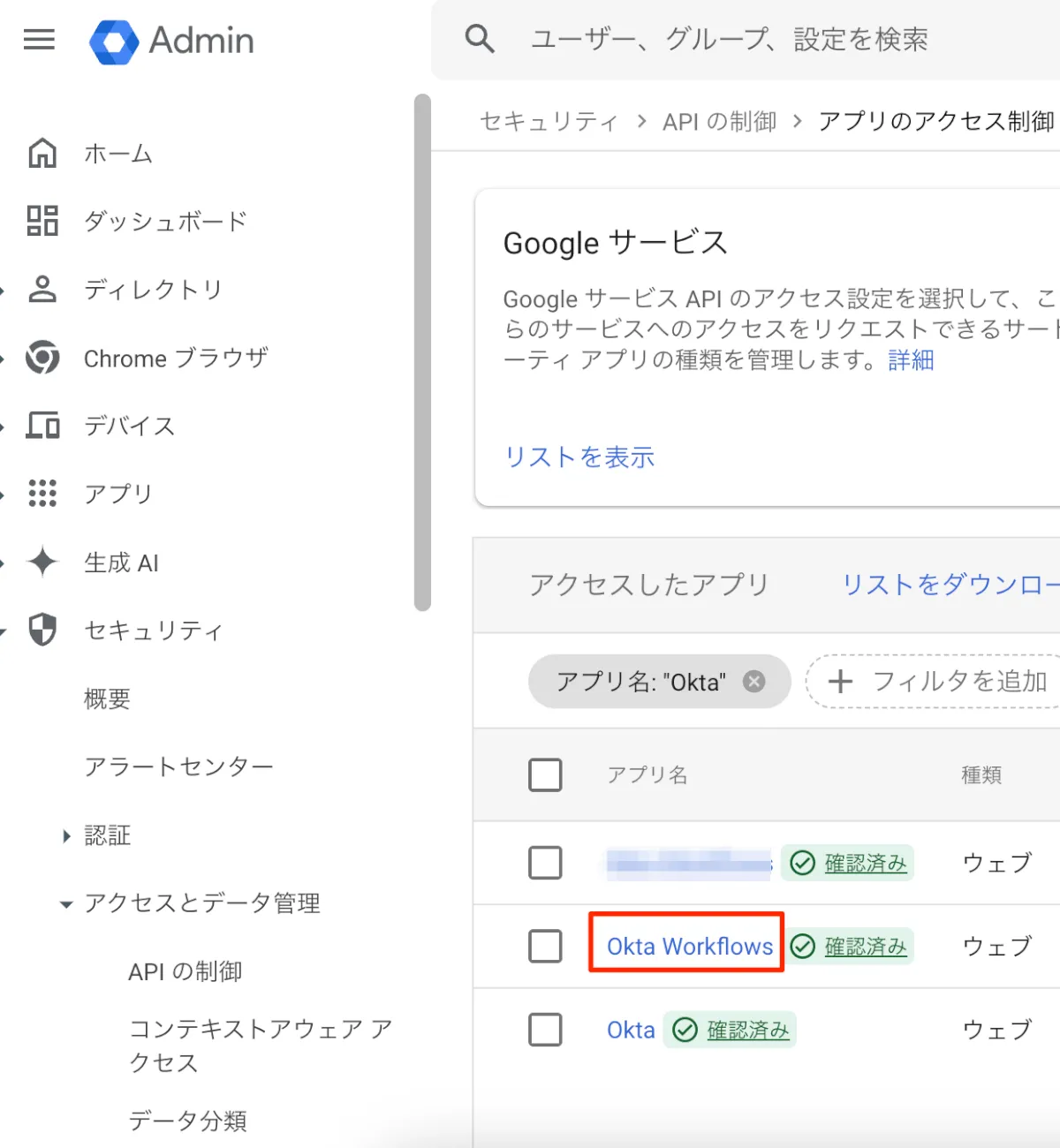This screenshot has width=1060, height=1148.
Task: Click the デバイス devices icon
Action: pos(42,426)
